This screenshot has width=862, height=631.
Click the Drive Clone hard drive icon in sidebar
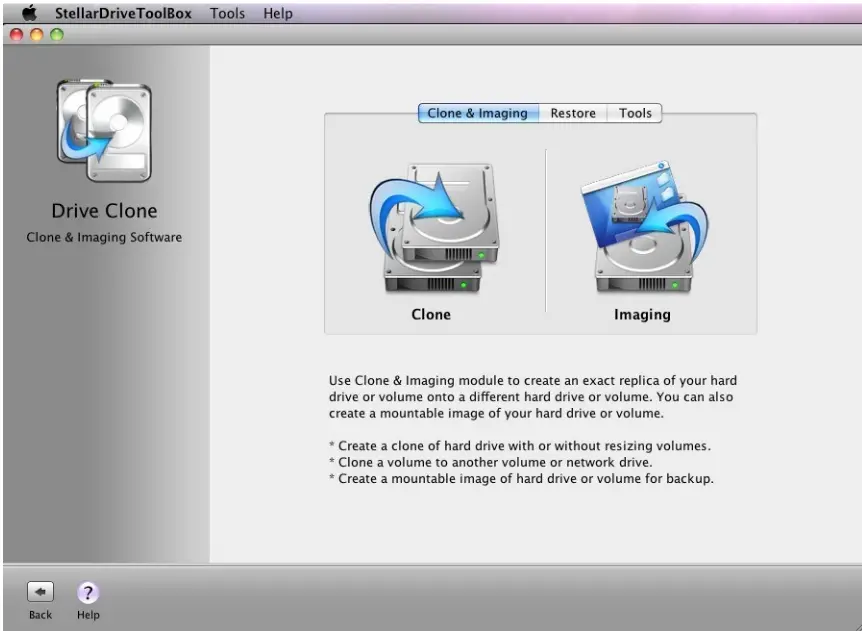pyautogui.click(x=103, y=127)
